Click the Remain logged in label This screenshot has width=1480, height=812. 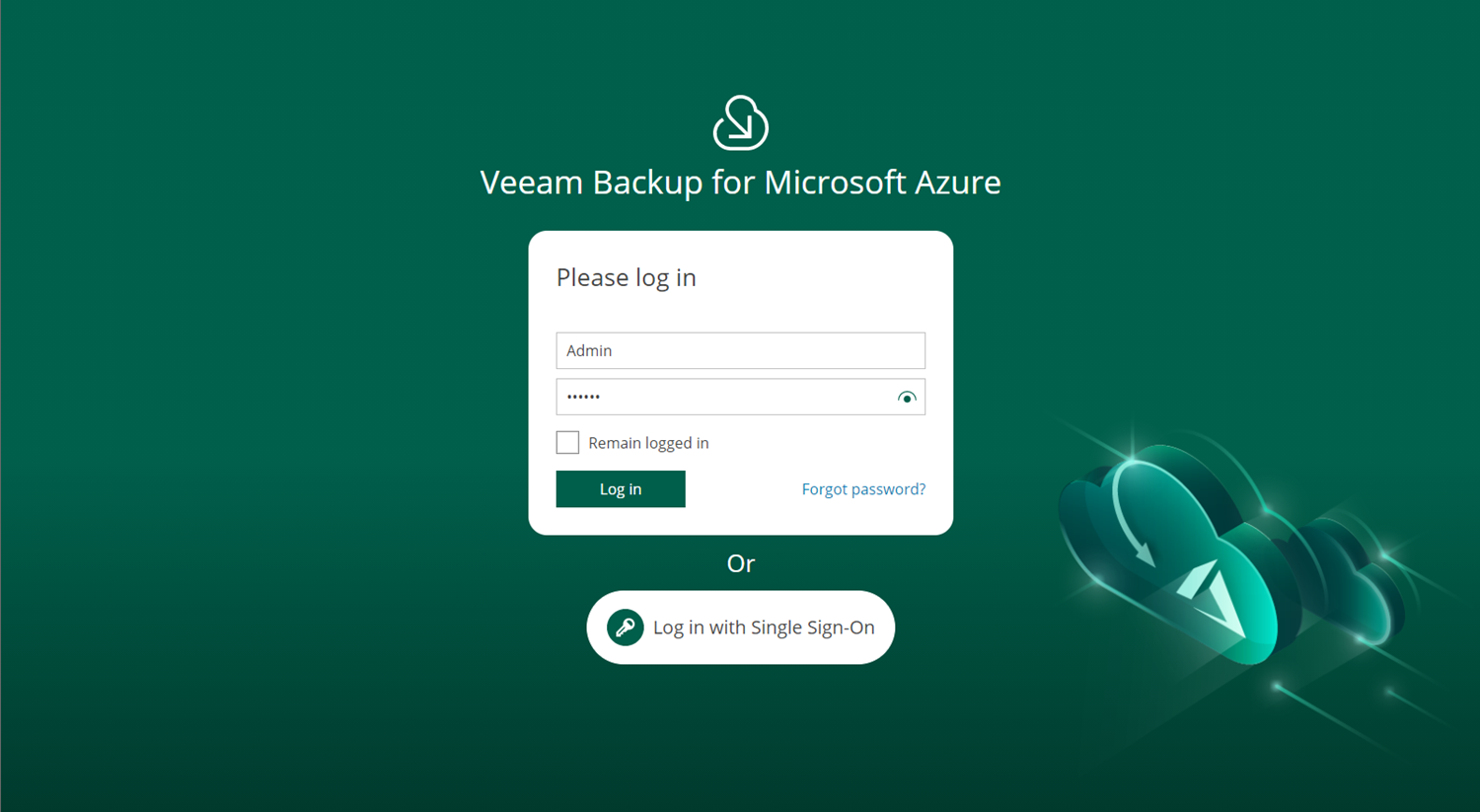648,443
